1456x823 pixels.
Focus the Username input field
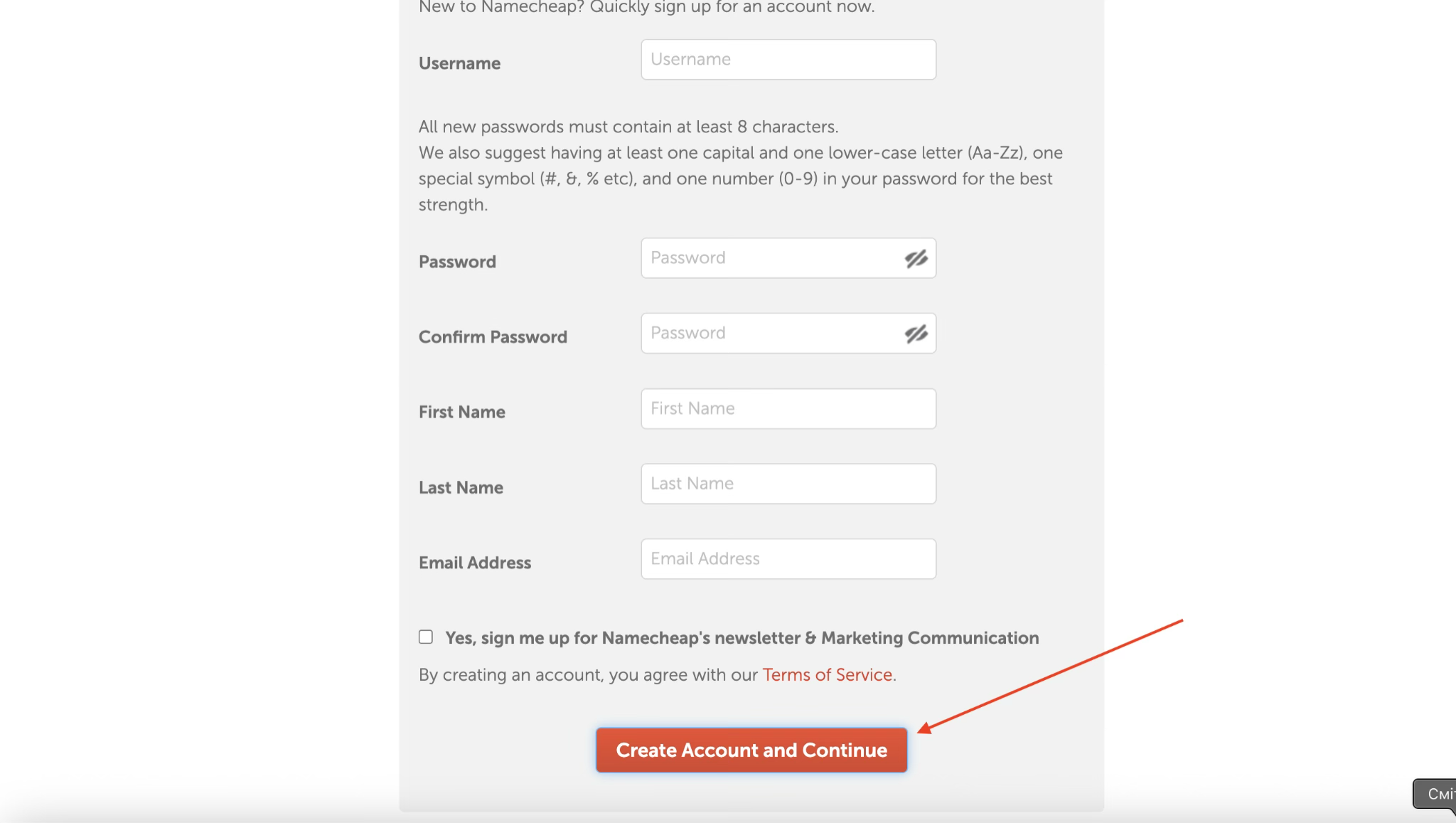[x=788, y=60]
